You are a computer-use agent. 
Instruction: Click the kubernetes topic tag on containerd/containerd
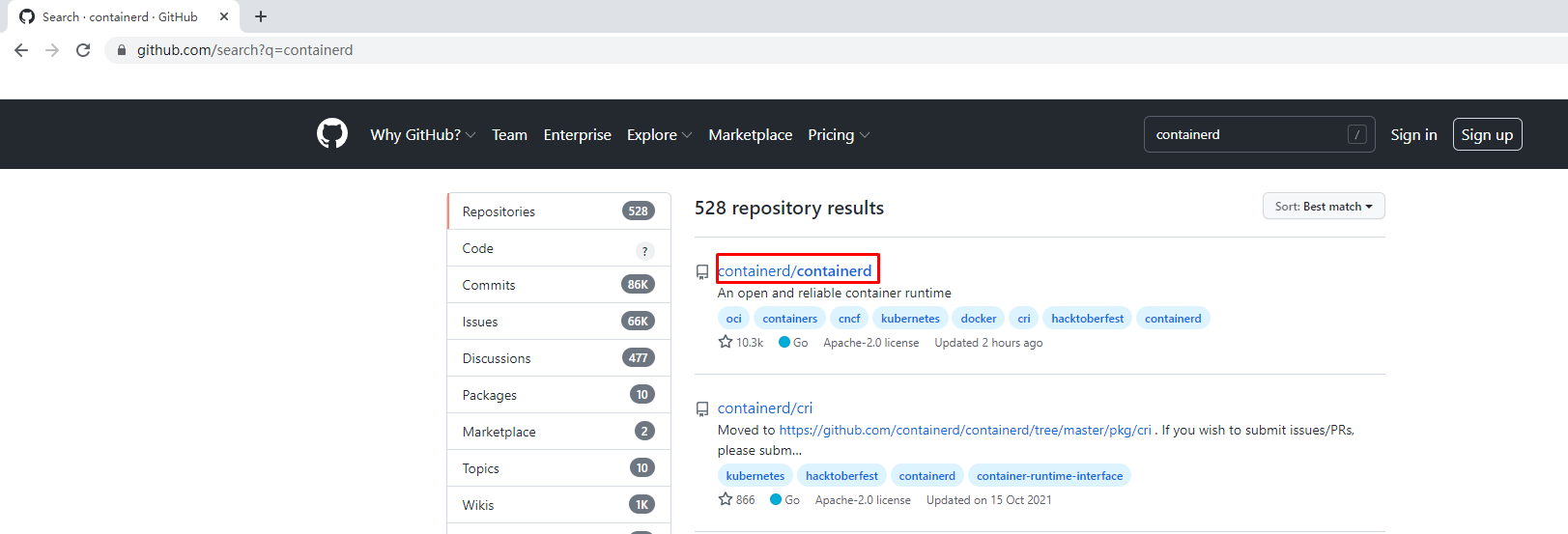click(x=910, y=319)
